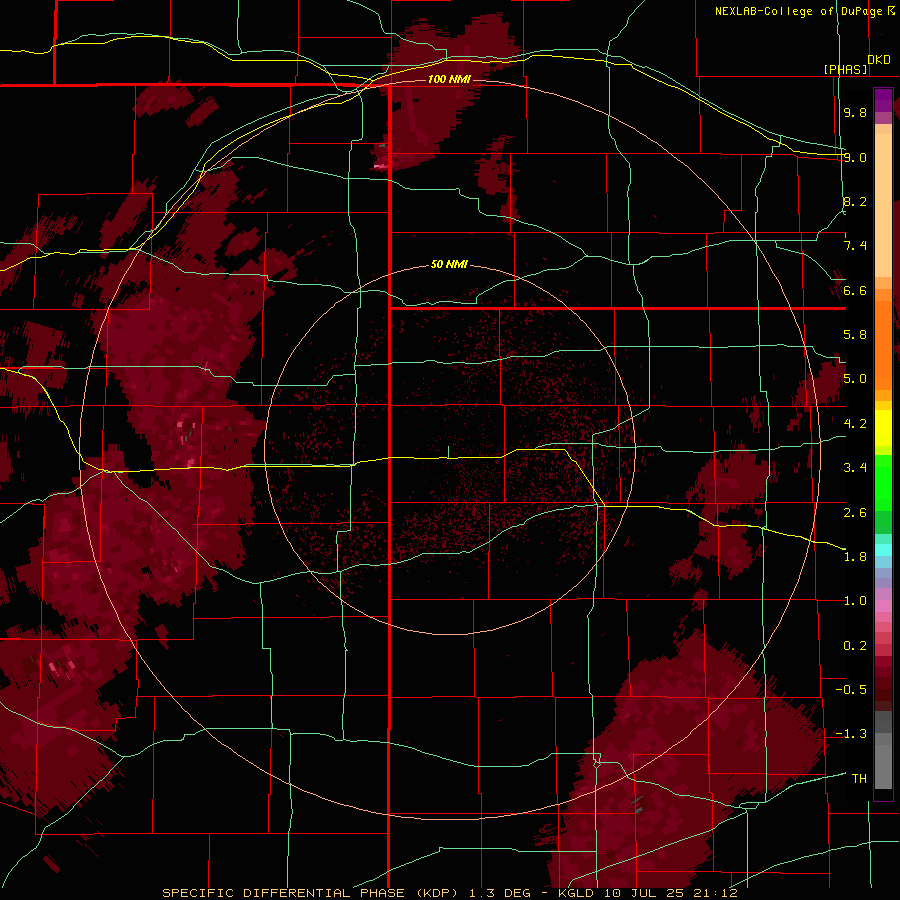
Task: Click the bright green segment of the color bar
Action: (883, 482)
